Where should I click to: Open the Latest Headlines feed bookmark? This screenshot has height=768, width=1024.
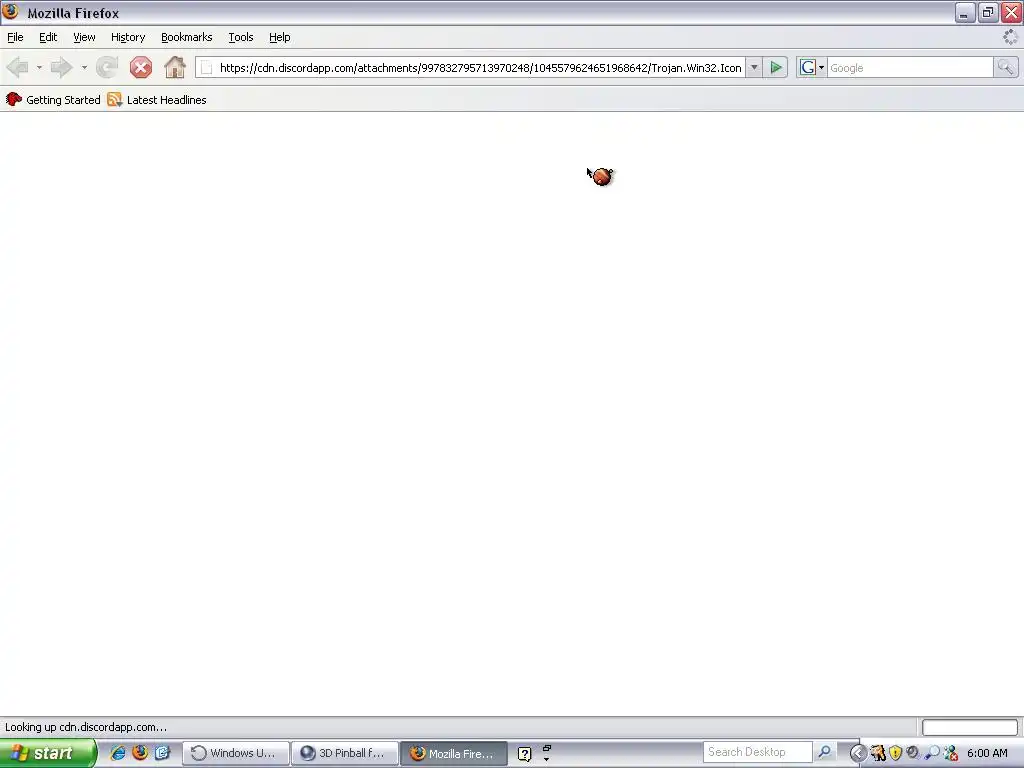(157, 100)
